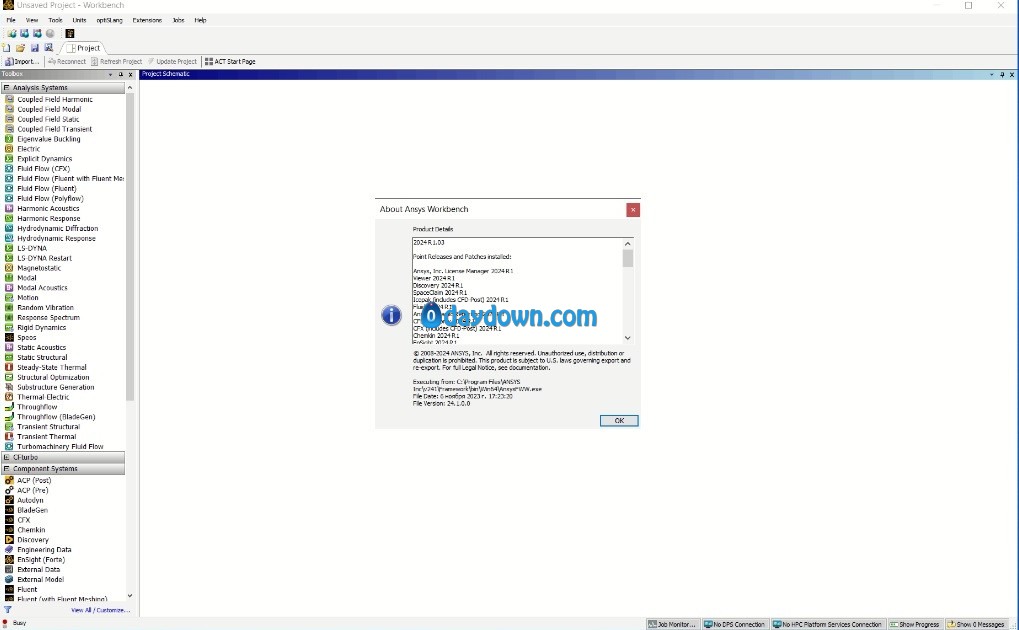Click the grey sphere toolbar icon
1019x630 pixels.
[50, 34]
